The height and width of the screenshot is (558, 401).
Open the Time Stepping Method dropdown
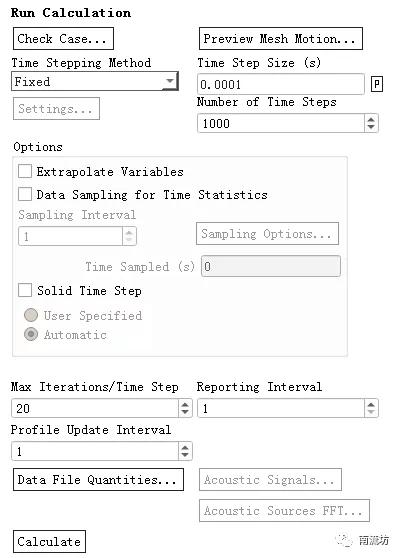click(95, 81)
